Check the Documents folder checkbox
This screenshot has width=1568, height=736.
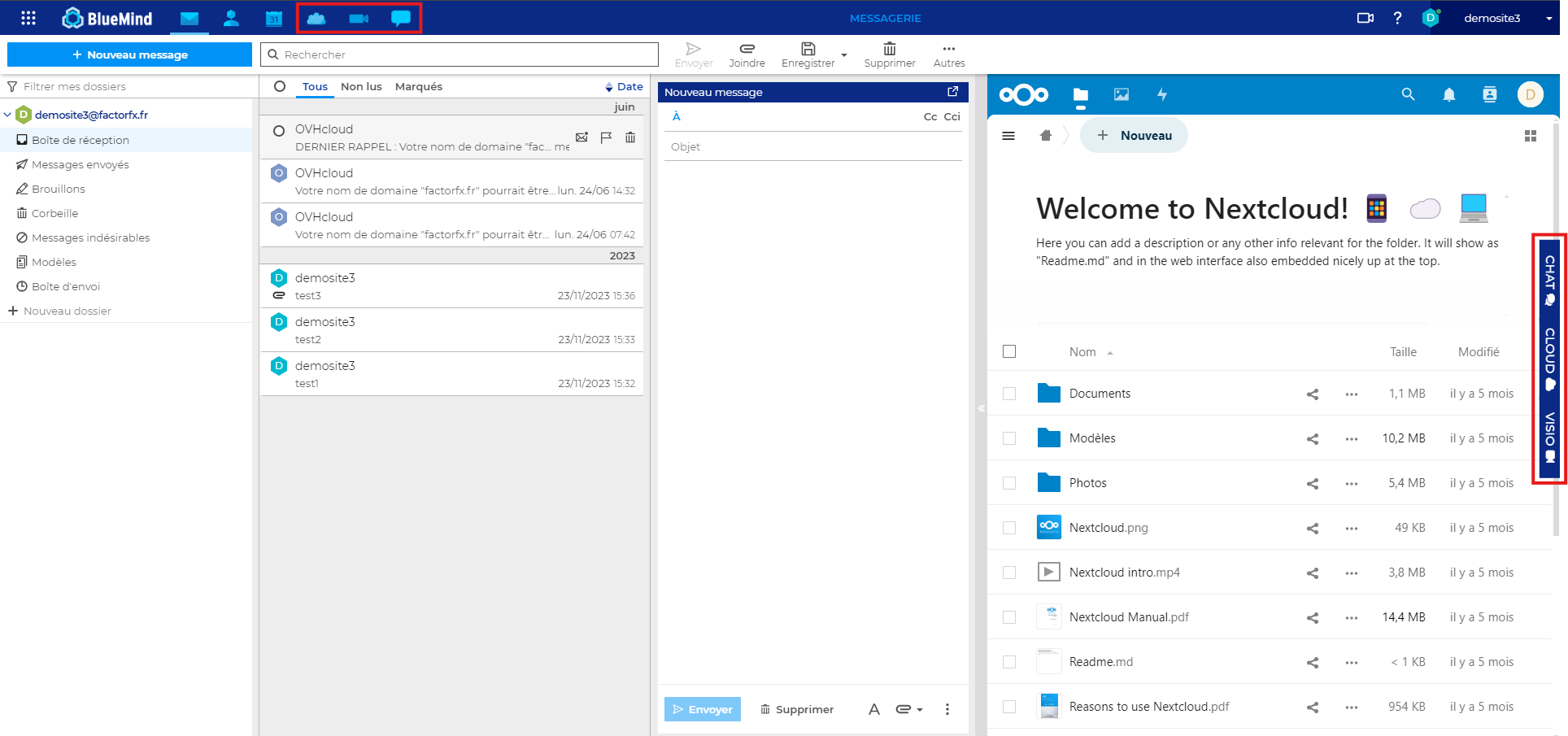tap(1009, 394)
